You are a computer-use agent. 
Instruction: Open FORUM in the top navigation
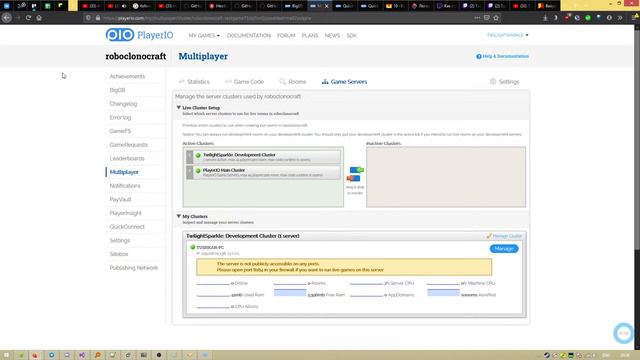point(286,36)
